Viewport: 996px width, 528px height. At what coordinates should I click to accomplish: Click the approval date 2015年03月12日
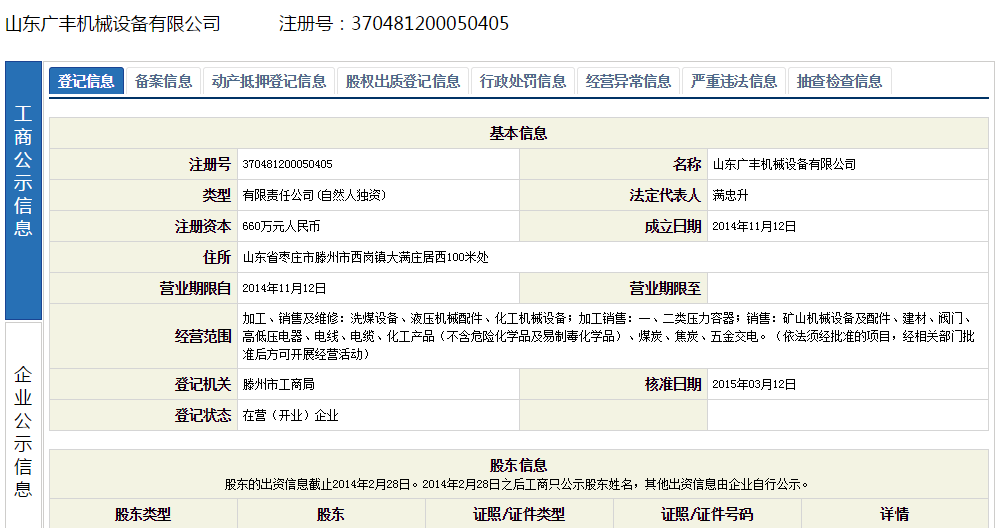tap(754, 384)
